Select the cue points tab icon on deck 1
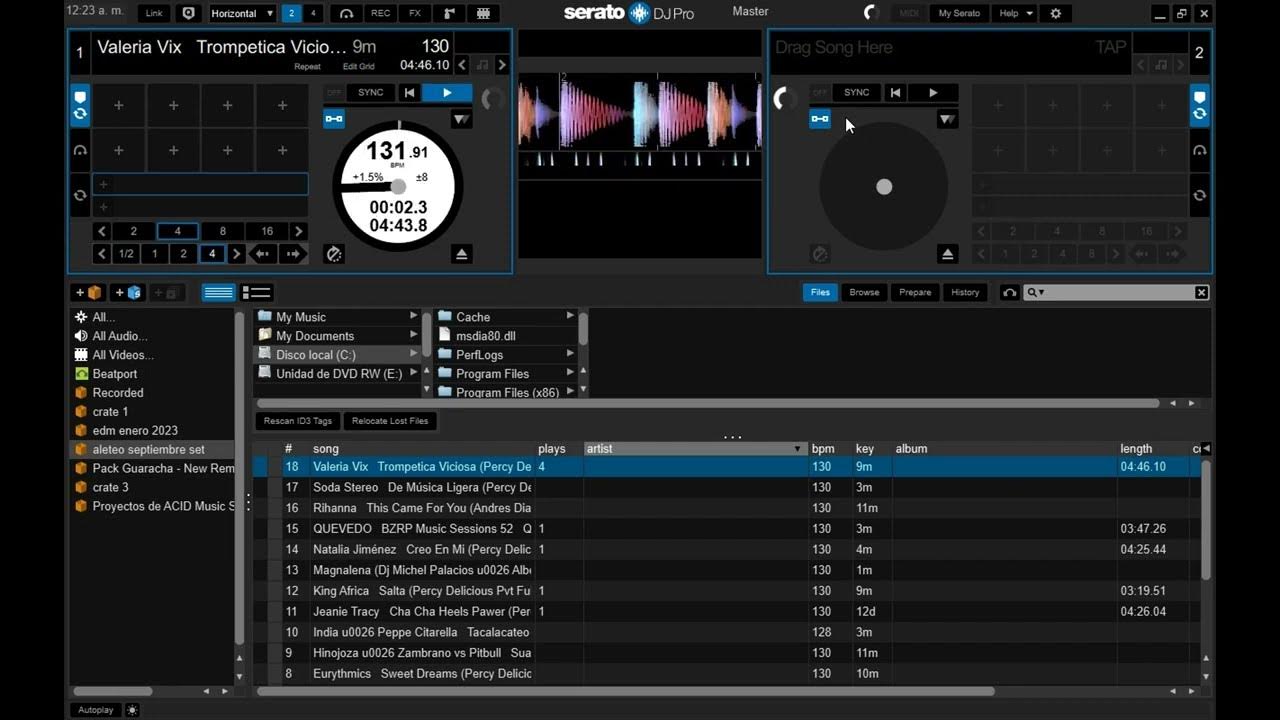 click(80, 104)
